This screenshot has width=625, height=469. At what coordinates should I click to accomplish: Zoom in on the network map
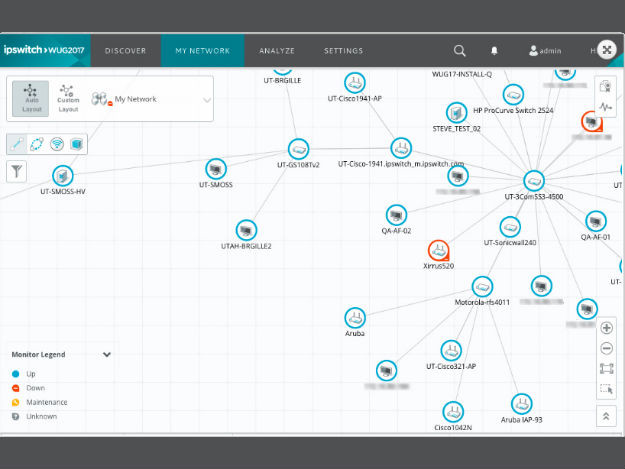[606, 328]
